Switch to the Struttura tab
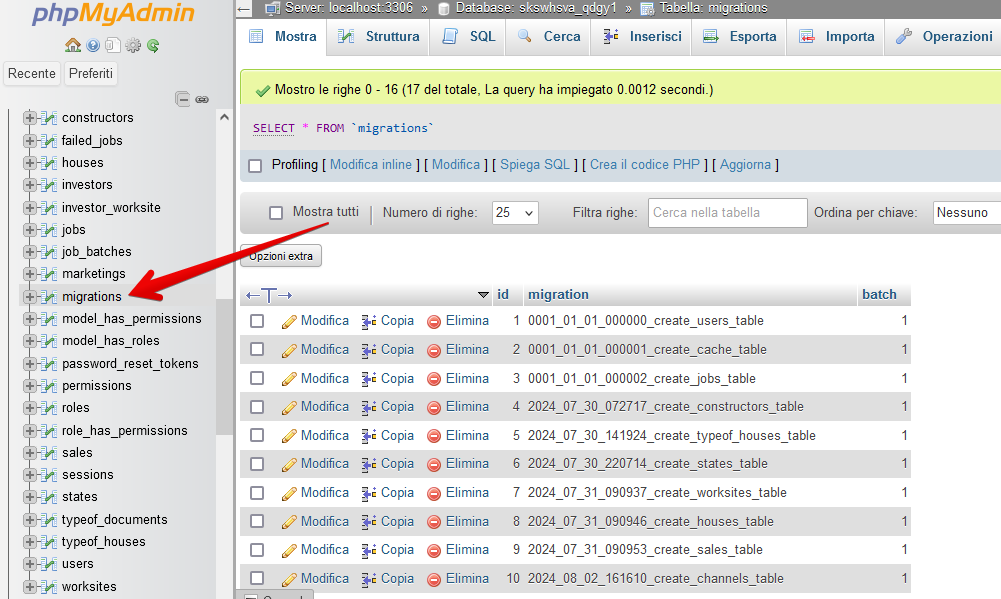The image size is (1001, 599). point(378,37)
